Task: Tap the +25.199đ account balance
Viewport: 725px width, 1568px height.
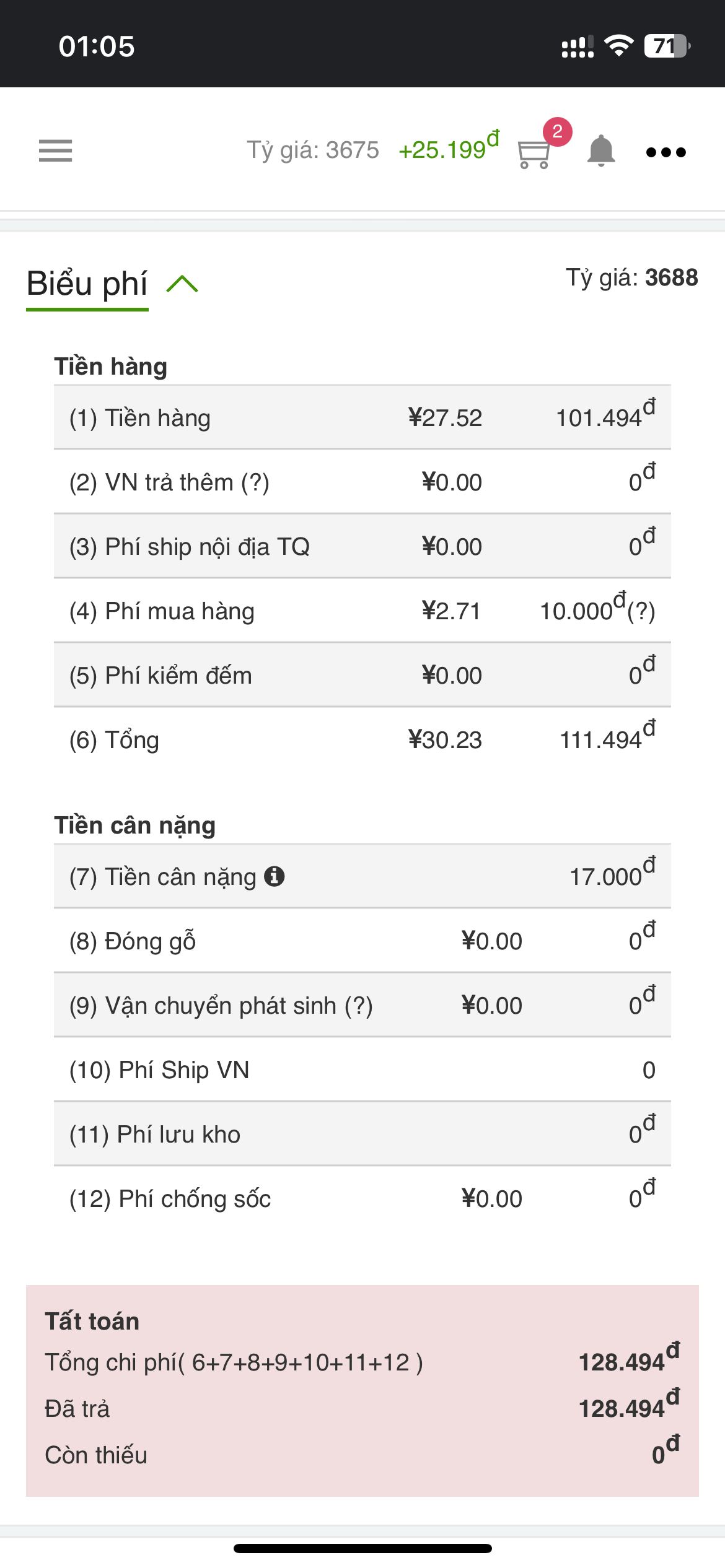Action: [x=449, y=149]
